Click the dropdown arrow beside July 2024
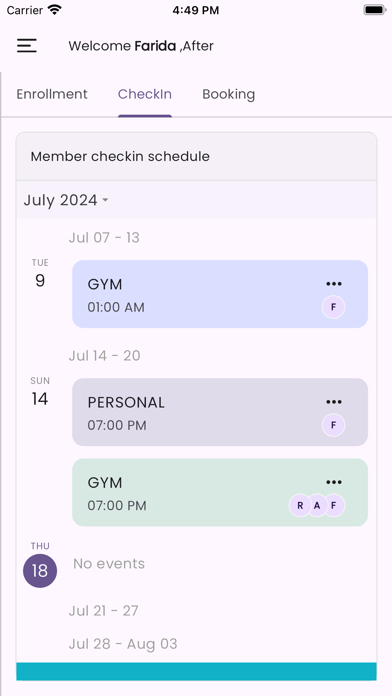Viewport: 392px width, 696px height. coord(105,201)
